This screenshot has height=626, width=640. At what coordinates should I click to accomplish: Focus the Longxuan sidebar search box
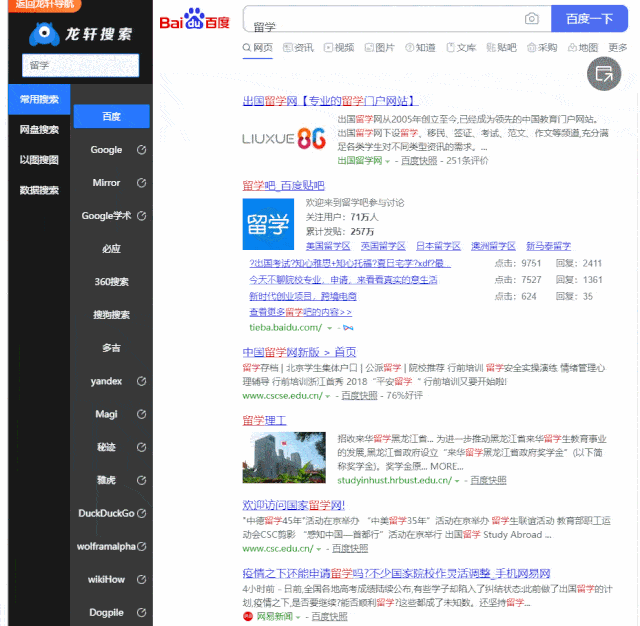80,65
